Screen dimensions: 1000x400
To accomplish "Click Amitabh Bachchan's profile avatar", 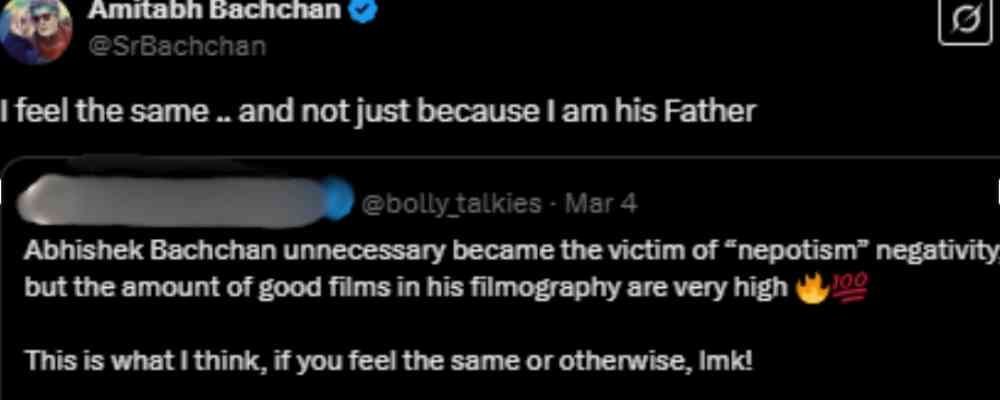I will pyautogui.click(x=35, y=28).
